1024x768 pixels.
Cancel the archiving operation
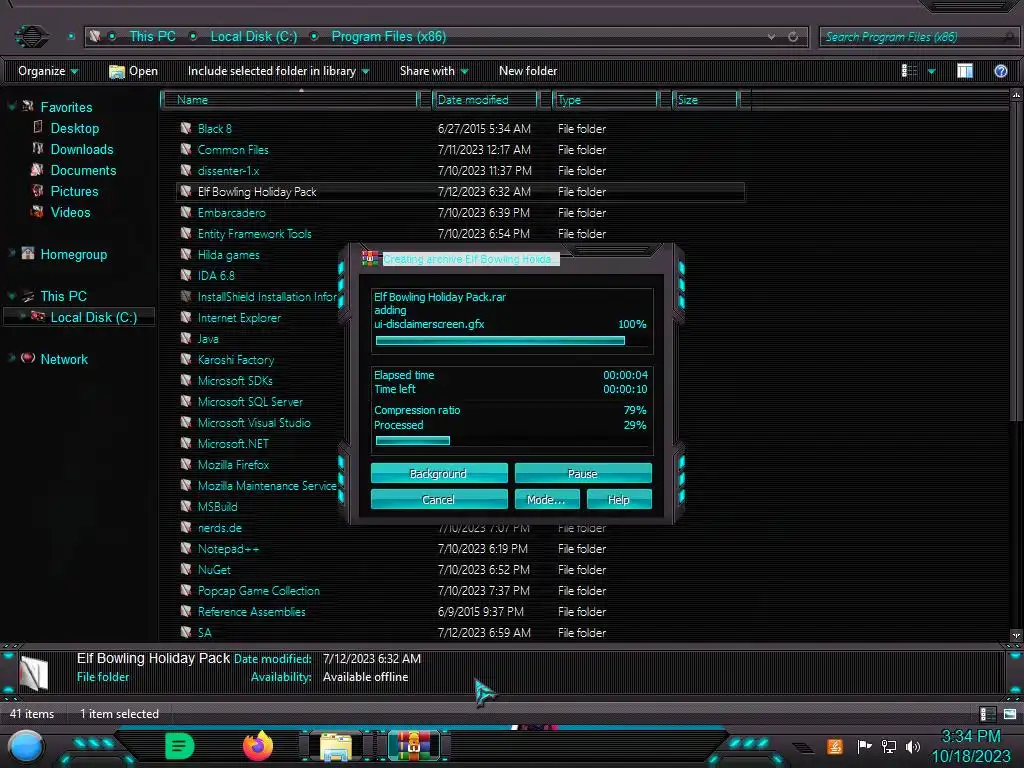click(439, 500)
